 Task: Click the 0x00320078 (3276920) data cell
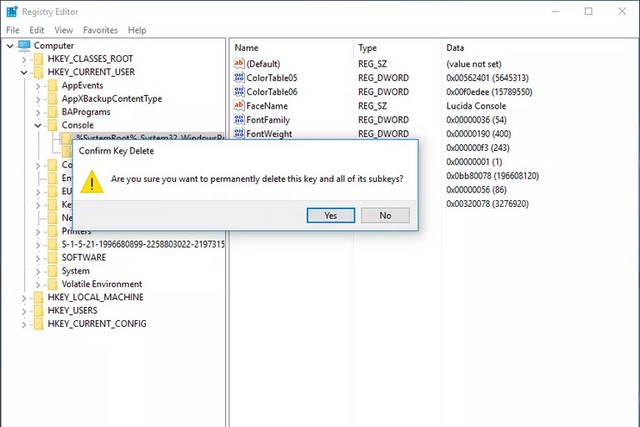[487, 204]
